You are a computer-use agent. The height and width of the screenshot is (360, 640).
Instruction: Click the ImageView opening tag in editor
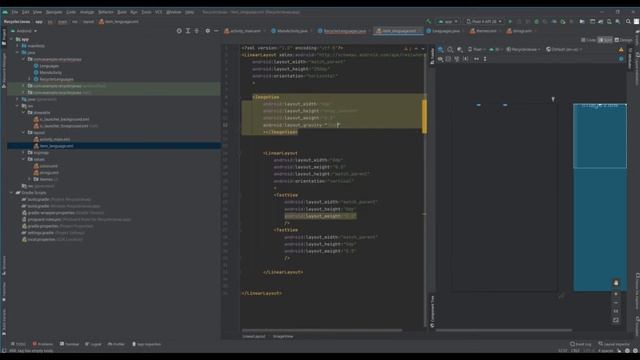pos(266,97)
